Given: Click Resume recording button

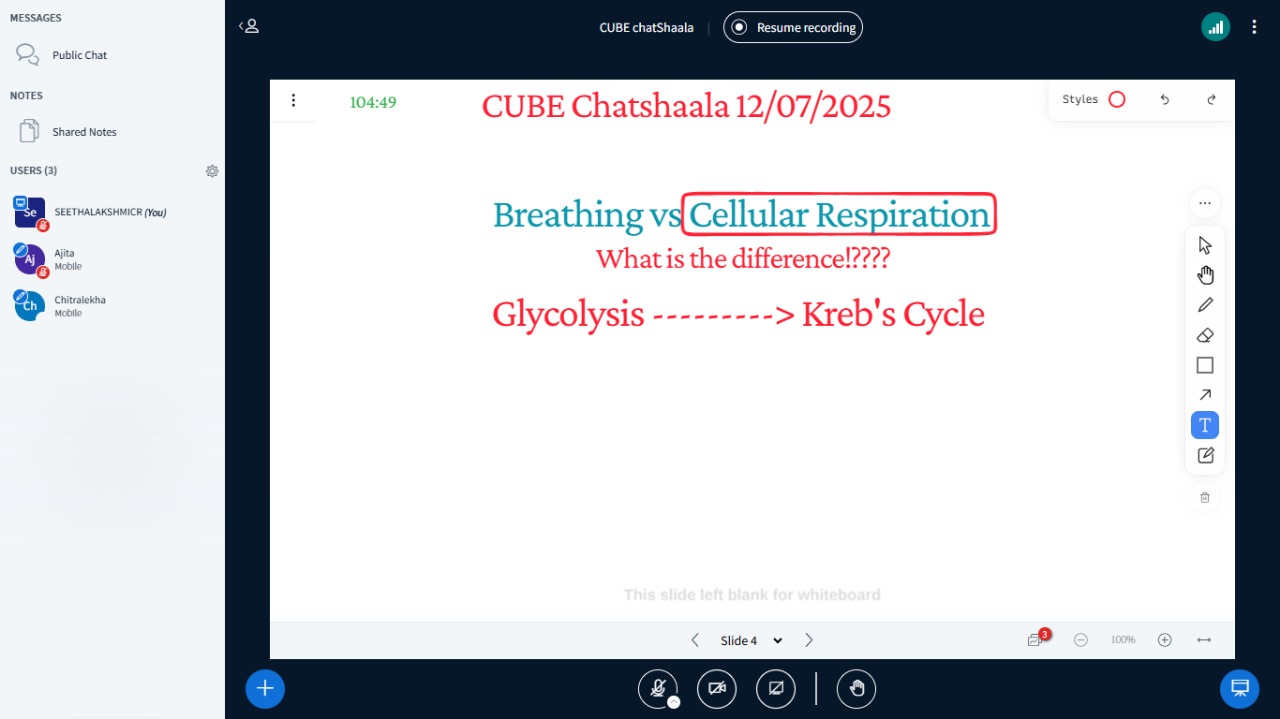Looking at the screenshot, I should tap(793, 27).
